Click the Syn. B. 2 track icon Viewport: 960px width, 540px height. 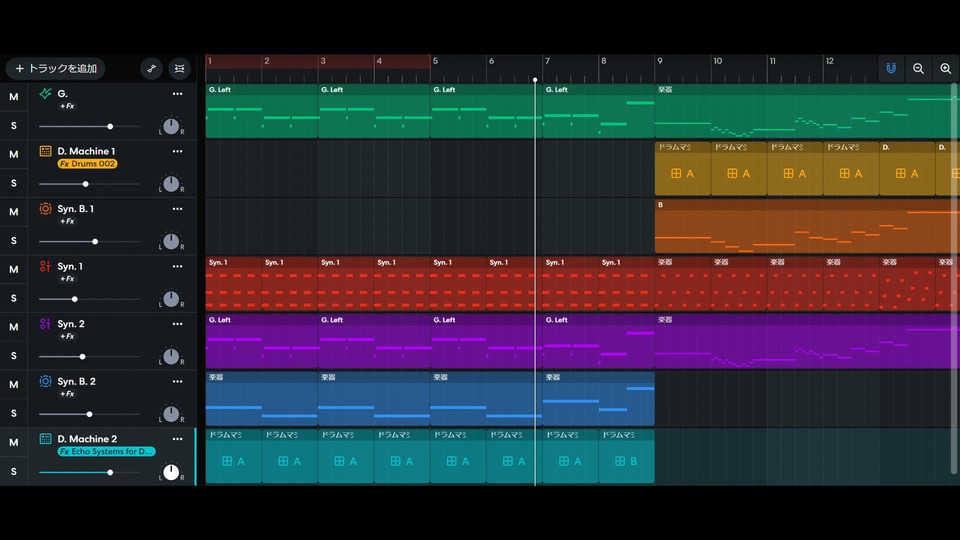pyautogui.click(x=45, y=382)
